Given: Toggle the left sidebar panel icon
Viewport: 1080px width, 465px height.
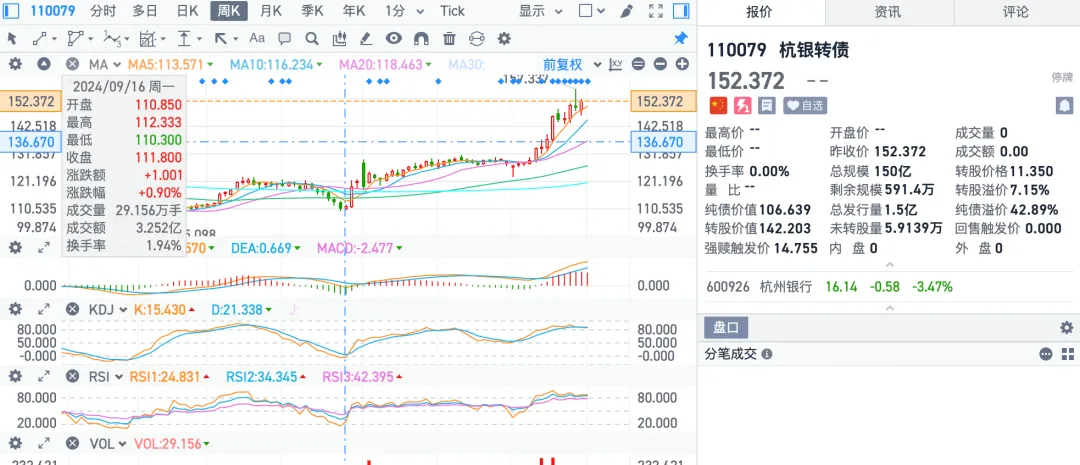Looking at the screenshot, I should [12, 11].
